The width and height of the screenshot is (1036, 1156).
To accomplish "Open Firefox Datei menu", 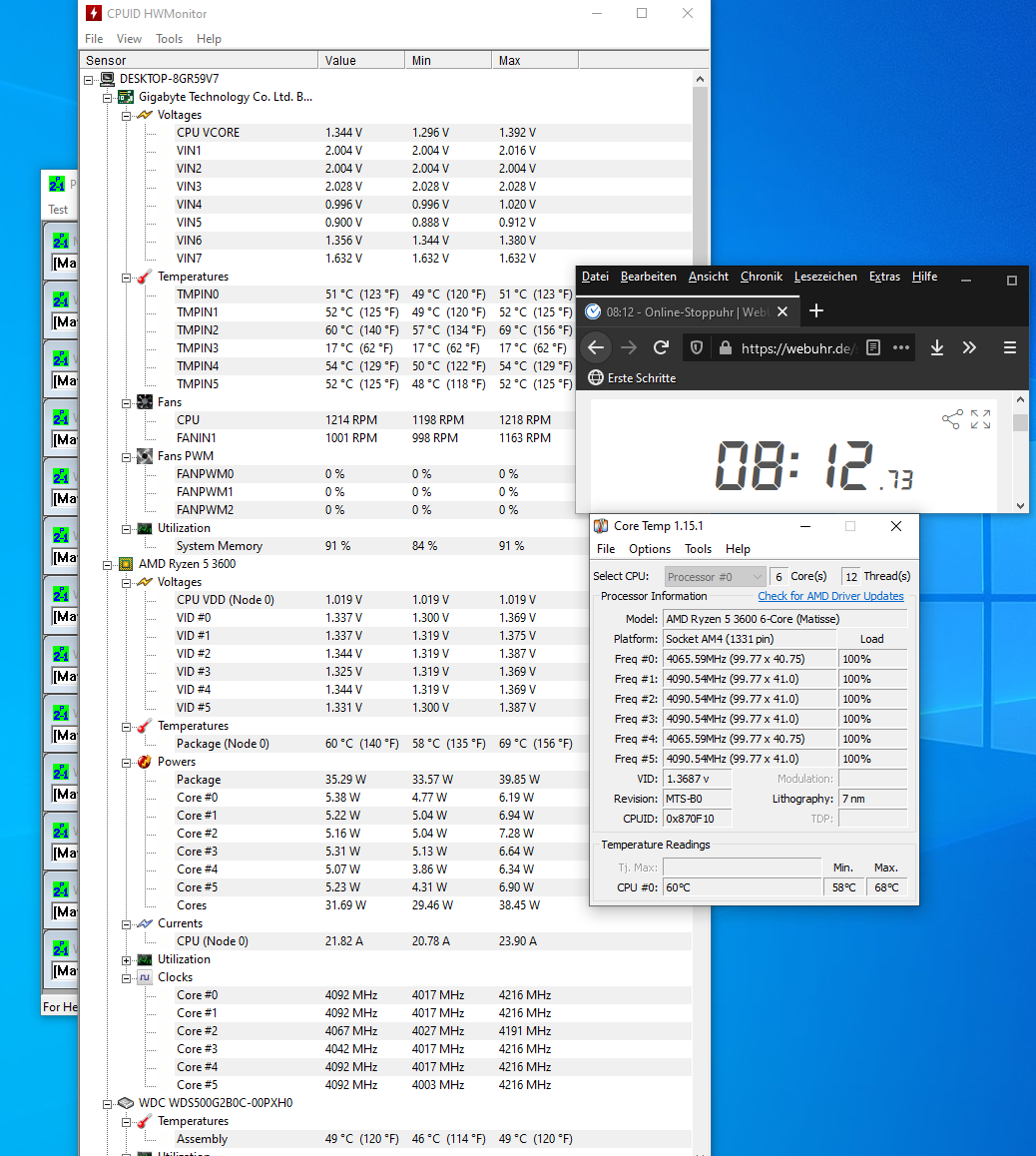I will 595,277.
